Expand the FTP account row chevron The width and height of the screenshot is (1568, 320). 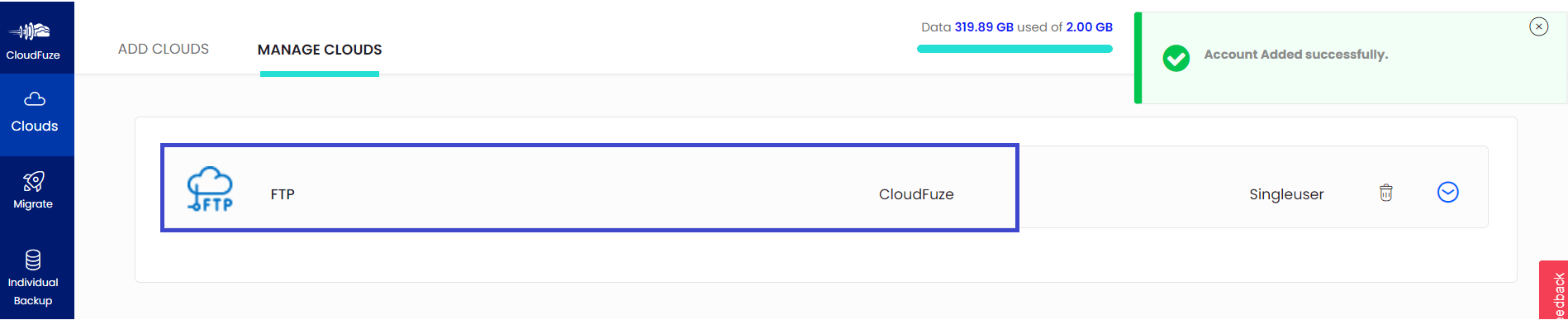[1448, 192]
